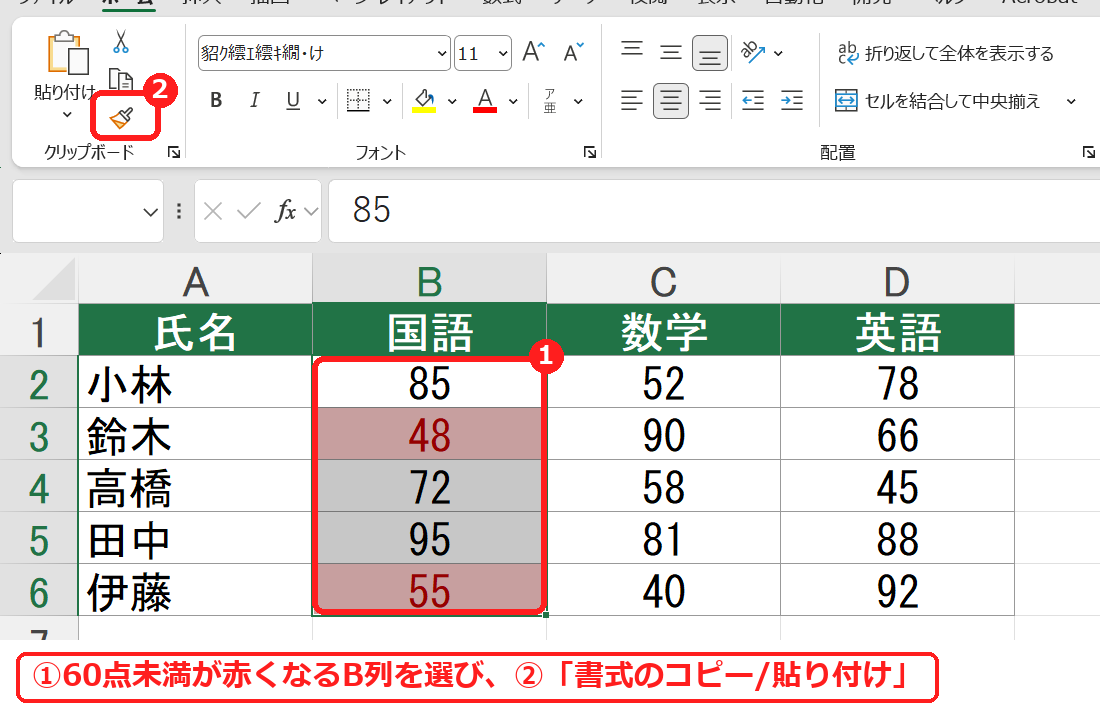Decrease font size with smaller A
The height and width of the screenshot is (710, 1100).
coord(573,53)
